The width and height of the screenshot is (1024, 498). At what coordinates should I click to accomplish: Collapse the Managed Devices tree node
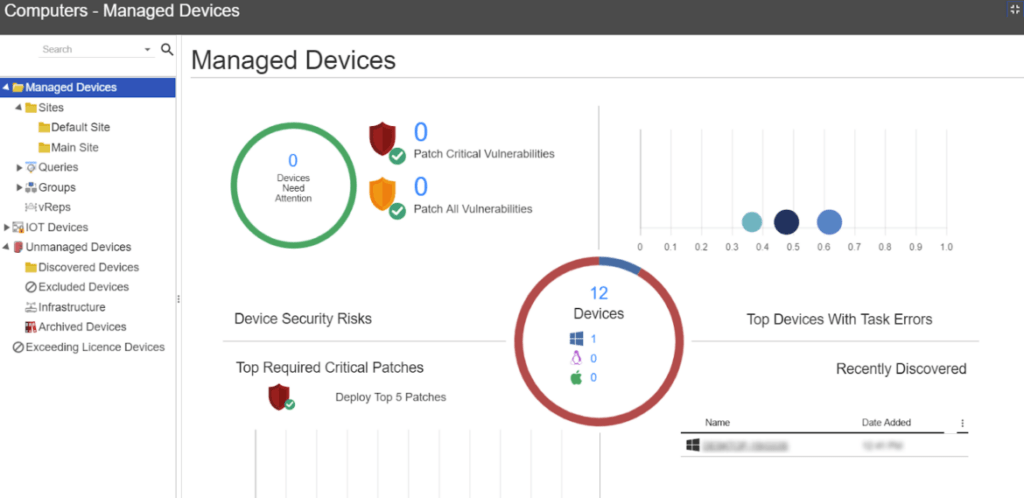(6, 87)
